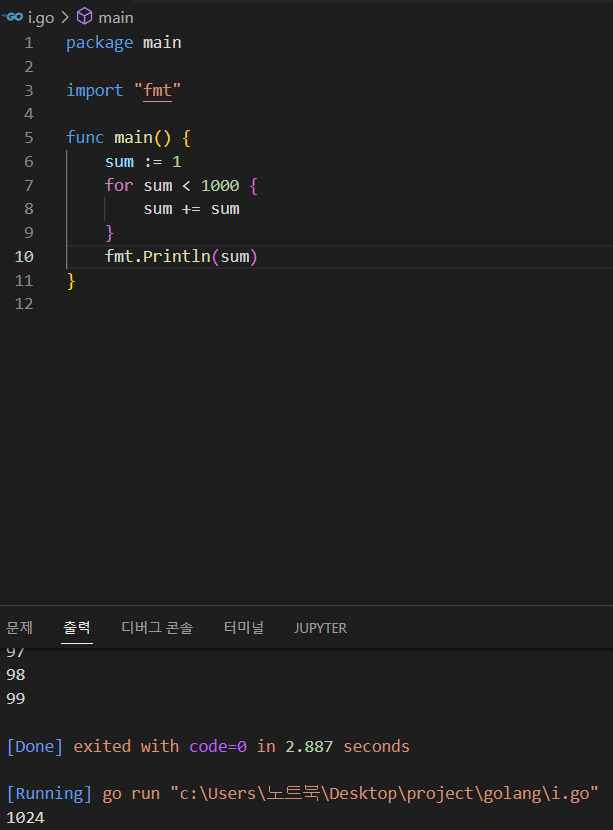Click the main package cube icon
This screenshot has width=613, height=830.
click(84, 17)
